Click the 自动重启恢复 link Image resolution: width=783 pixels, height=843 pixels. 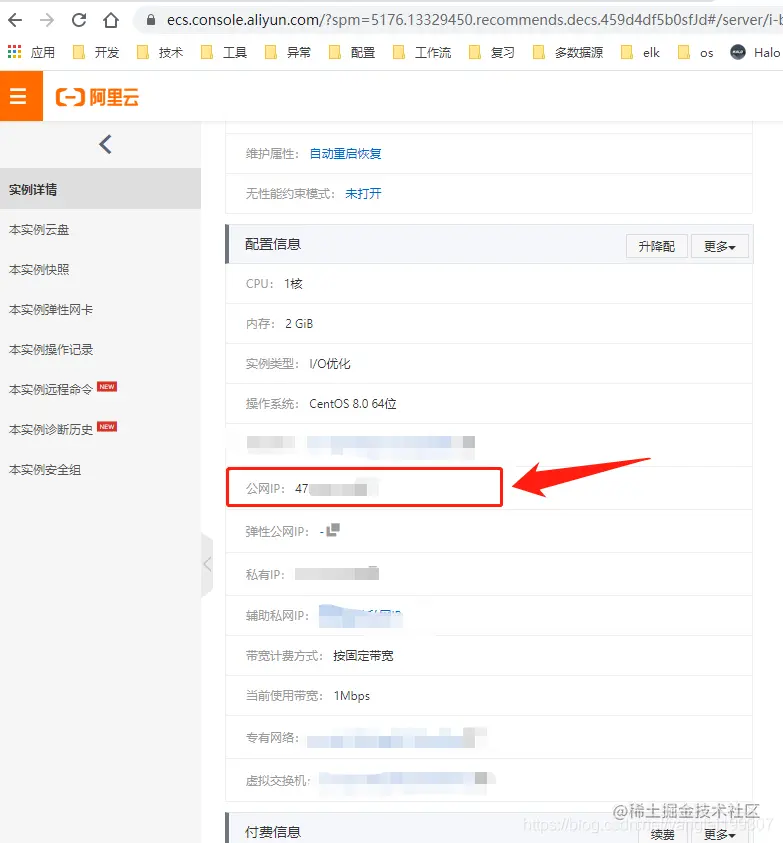(x=345, y=154)
